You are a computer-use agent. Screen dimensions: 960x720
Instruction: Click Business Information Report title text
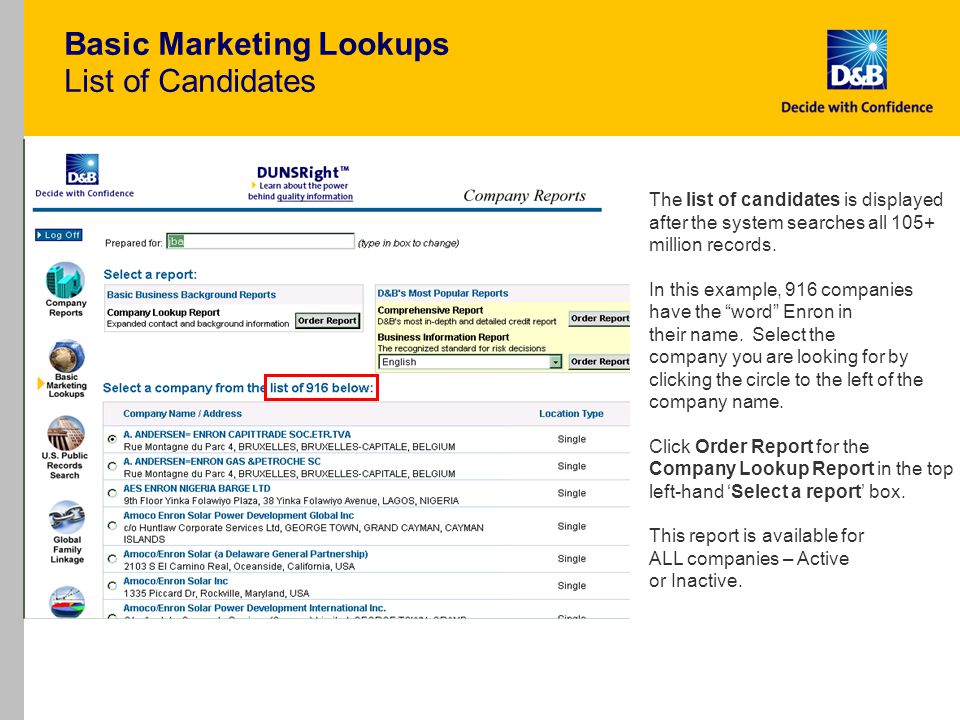443,337
